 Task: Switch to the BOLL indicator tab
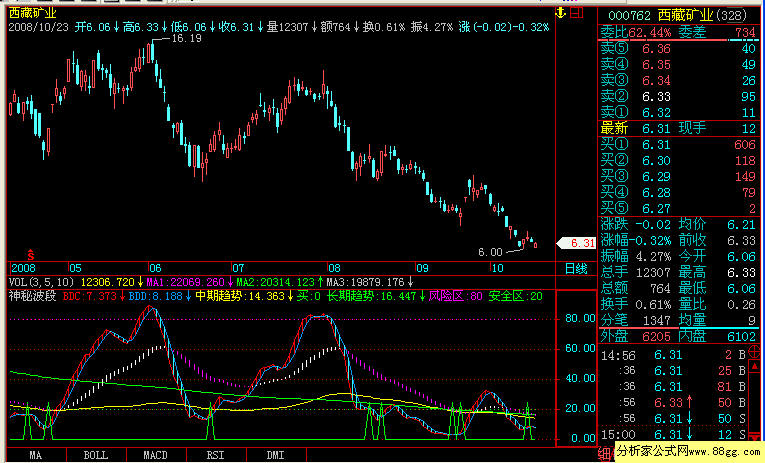click(x=96, y=455)
